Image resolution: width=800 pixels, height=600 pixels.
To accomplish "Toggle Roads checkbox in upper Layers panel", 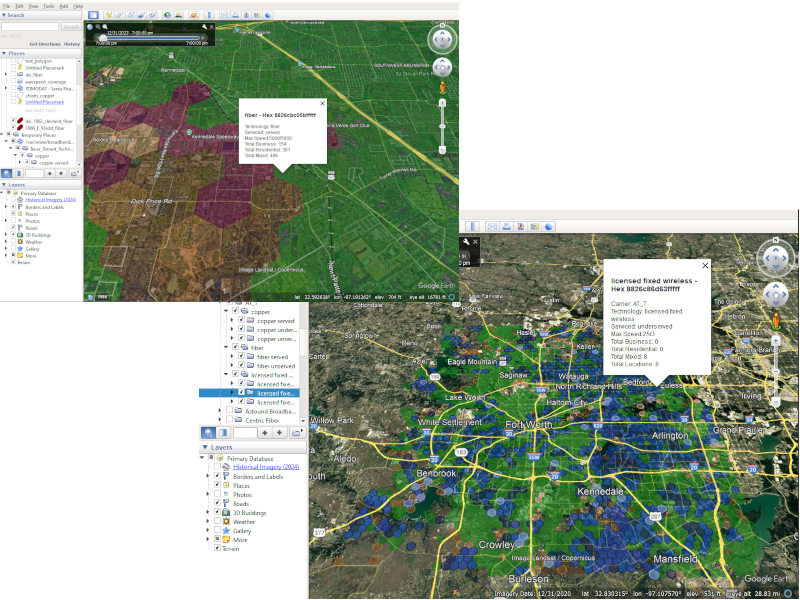I will 13,228.
